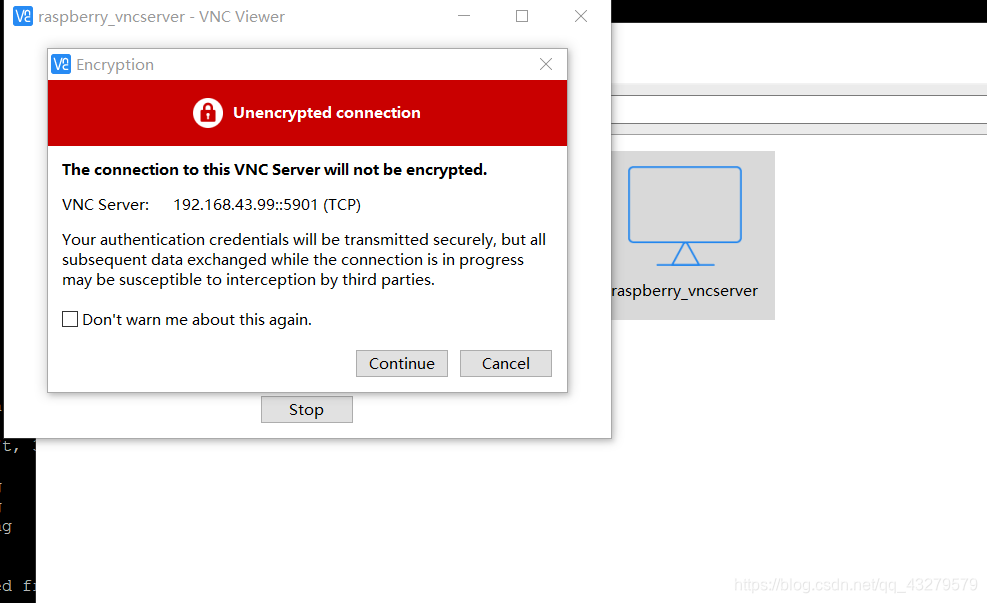Maximize the VNC Viewer window
987x603 pixels.
(521, 16)
